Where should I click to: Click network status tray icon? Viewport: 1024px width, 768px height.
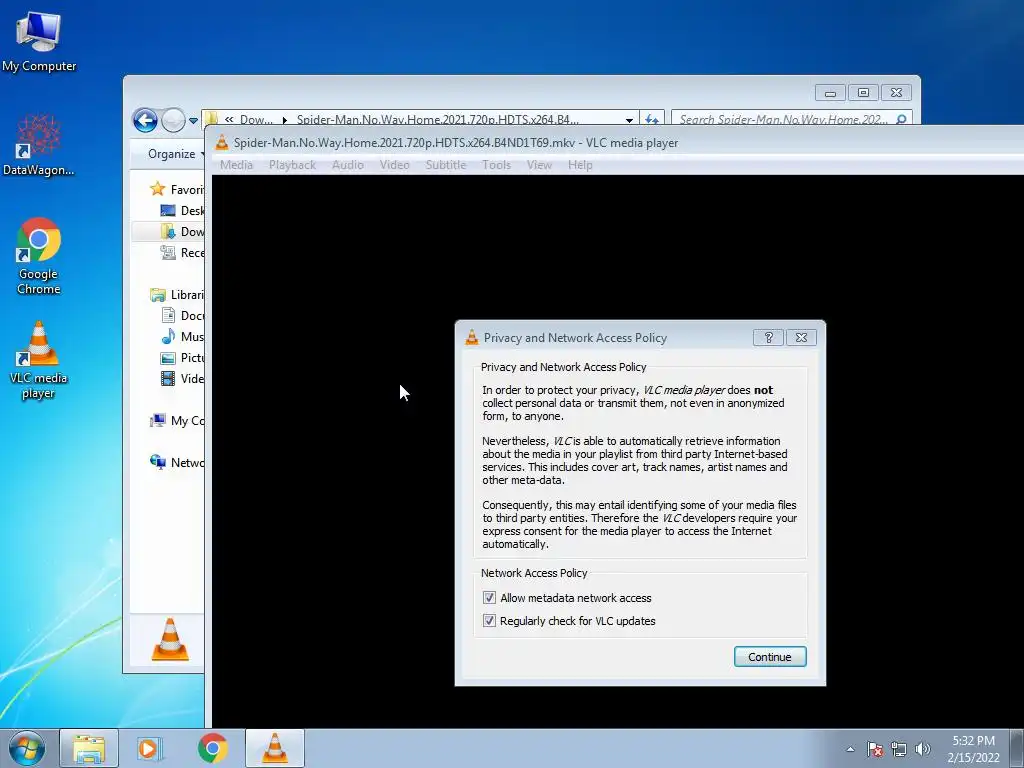click(899, 749)
